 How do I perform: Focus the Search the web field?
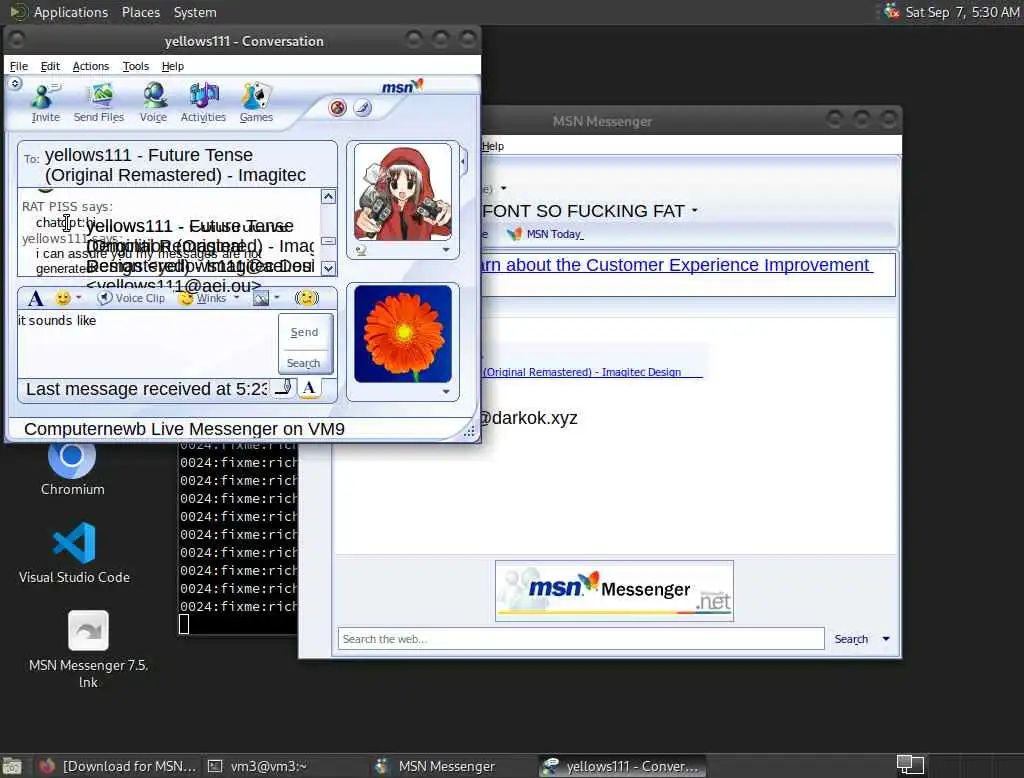click(x=581, y=639)
